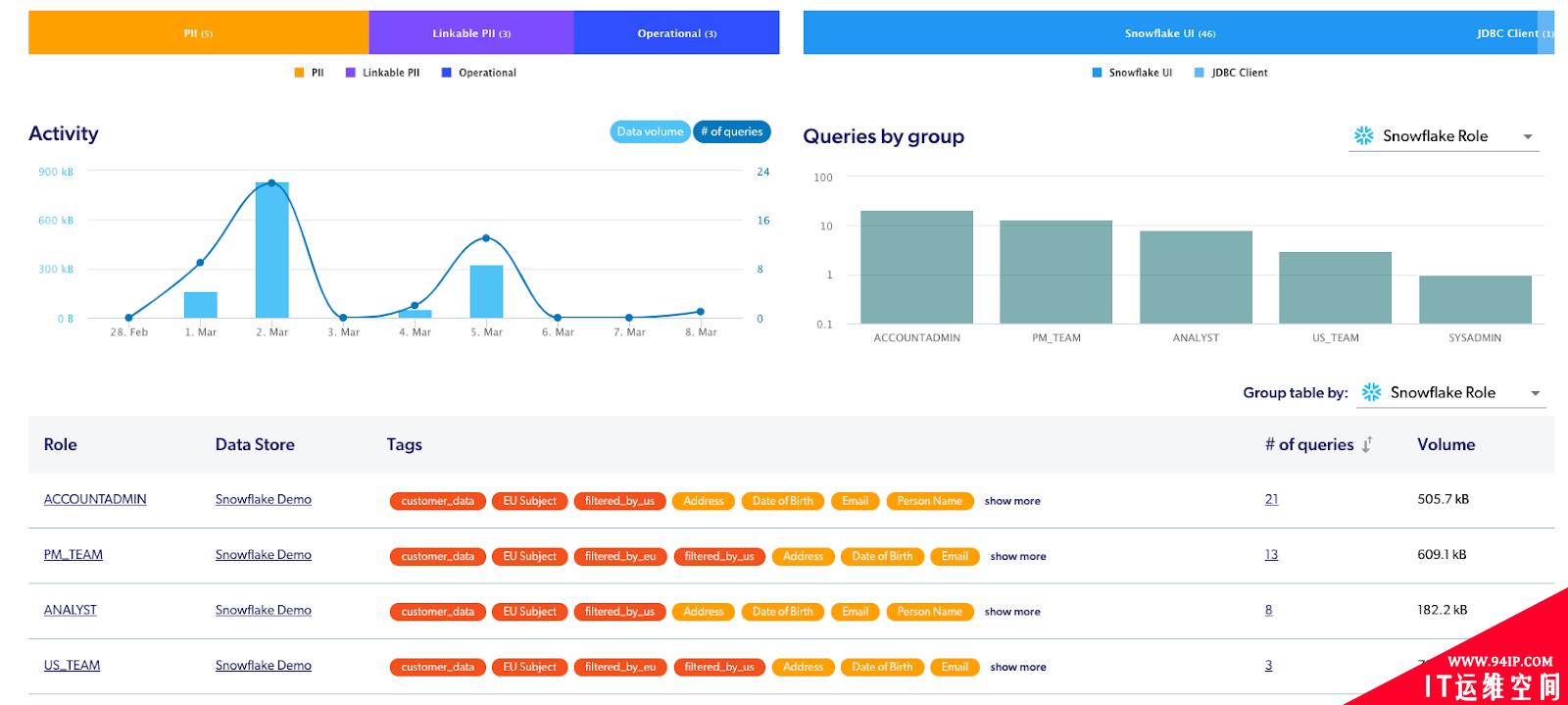Click Email tag in ANALYST row
The image size is (1568, 705).
click(855, 612)
